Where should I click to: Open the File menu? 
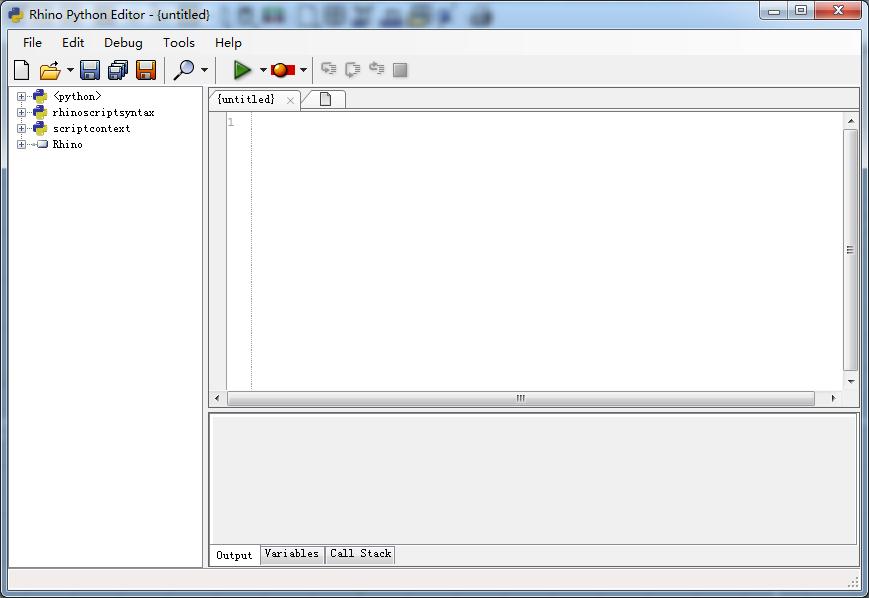(x=32, y=43)
